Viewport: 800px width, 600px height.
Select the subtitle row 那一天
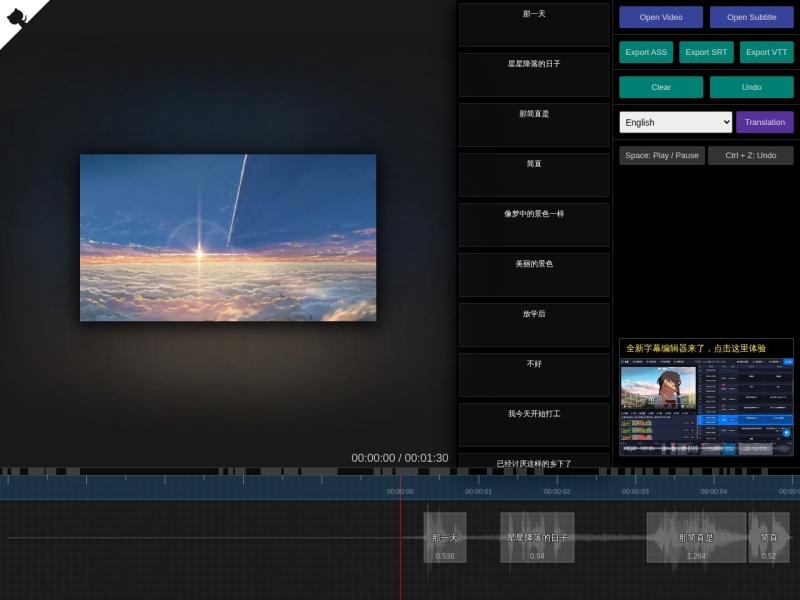pyautogui.click(x=534, y=24)
